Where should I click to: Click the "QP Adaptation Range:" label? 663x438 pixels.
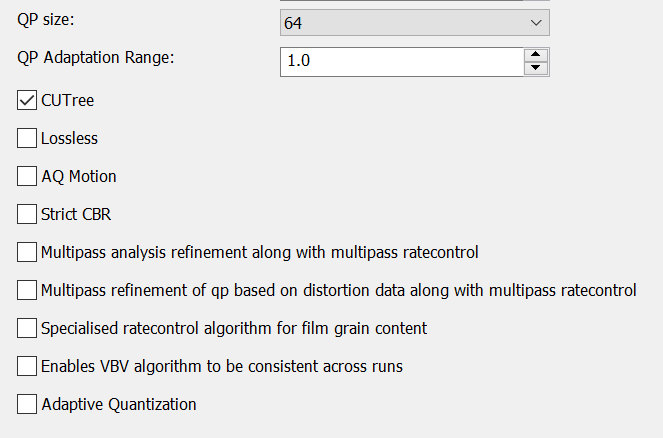coord(96,57)
